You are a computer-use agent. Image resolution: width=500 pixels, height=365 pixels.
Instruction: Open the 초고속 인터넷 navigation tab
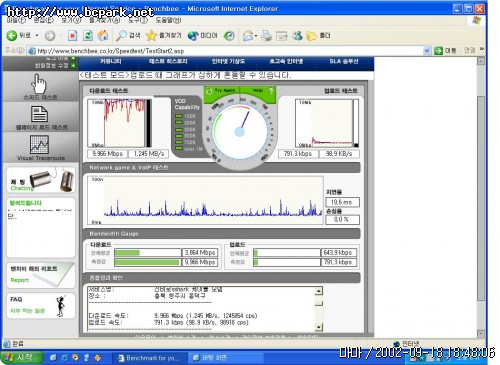coord(286,62)
